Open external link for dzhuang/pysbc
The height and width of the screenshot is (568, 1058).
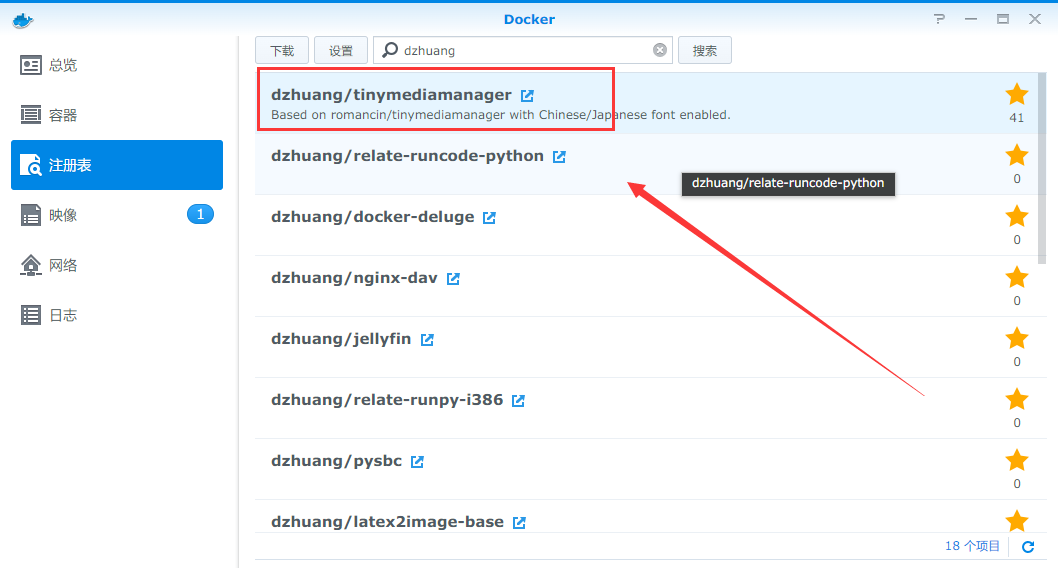[x=417, y=462]
